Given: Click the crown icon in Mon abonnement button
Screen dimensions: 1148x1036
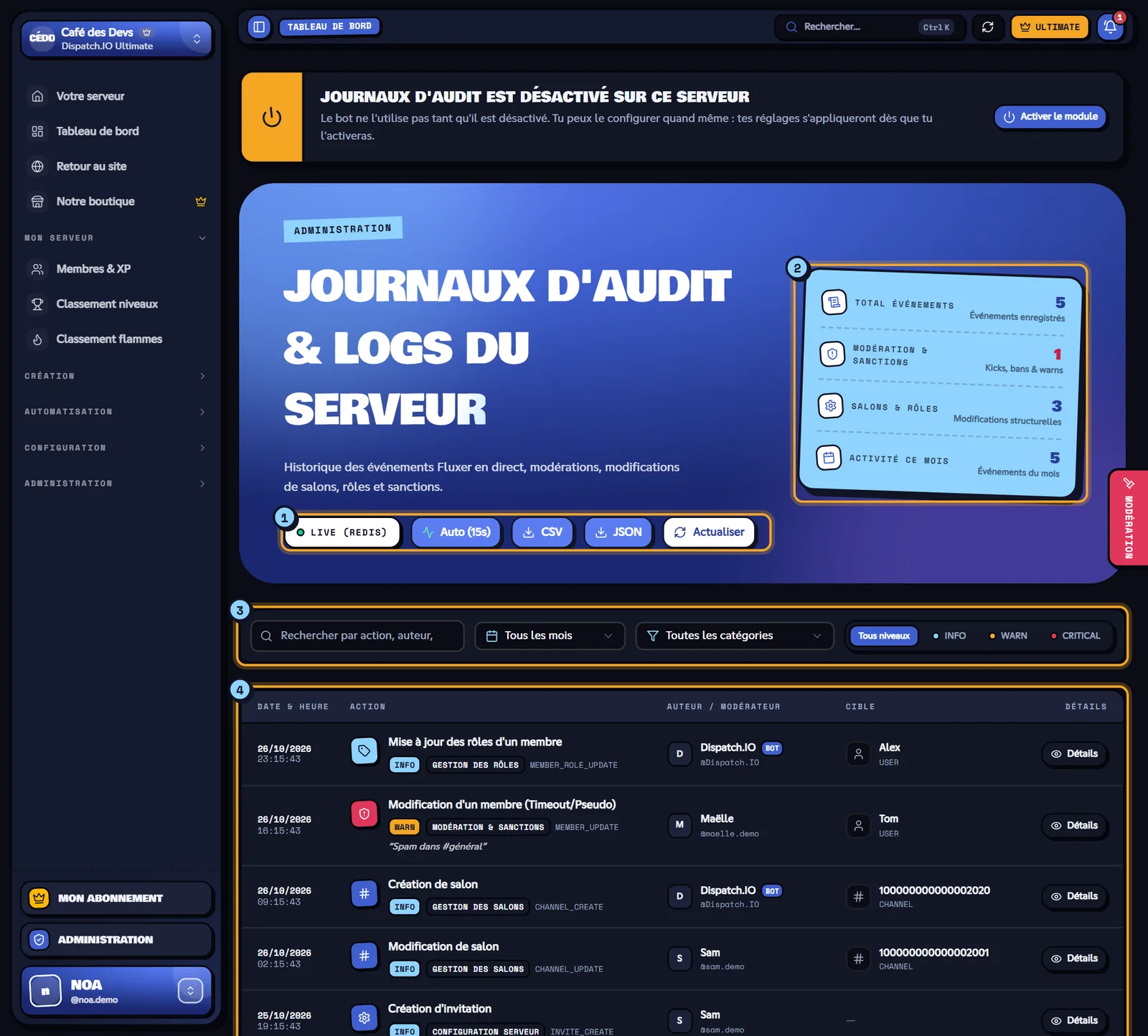Looking at the screenshot, I should pos(39,898).
